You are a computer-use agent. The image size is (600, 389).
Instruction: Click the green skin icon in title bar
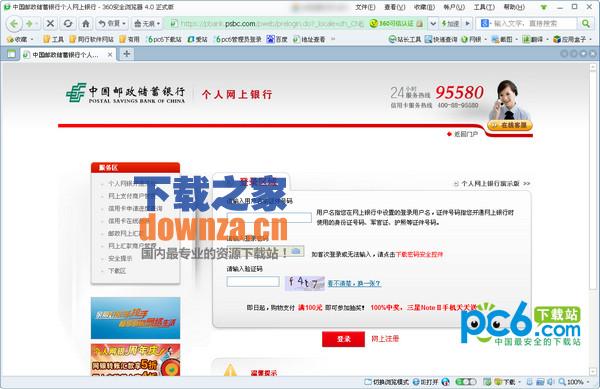coord(543,7)
